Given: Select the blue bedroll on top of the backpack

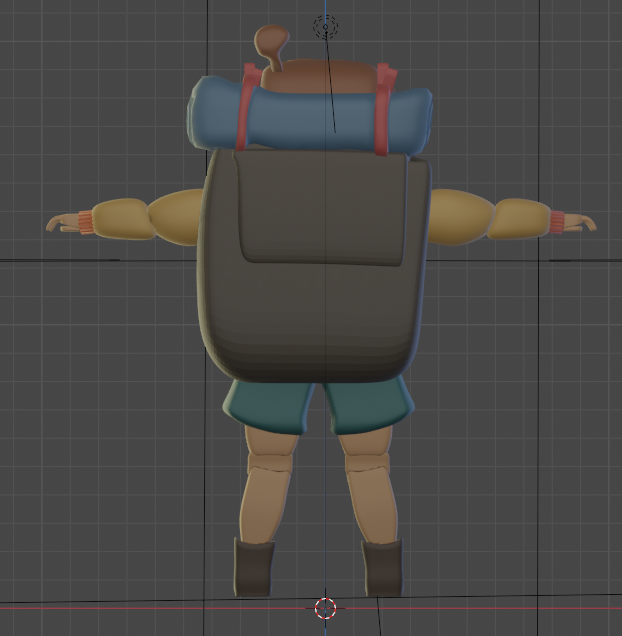Looking at the screenshot, I should (309, 116).
